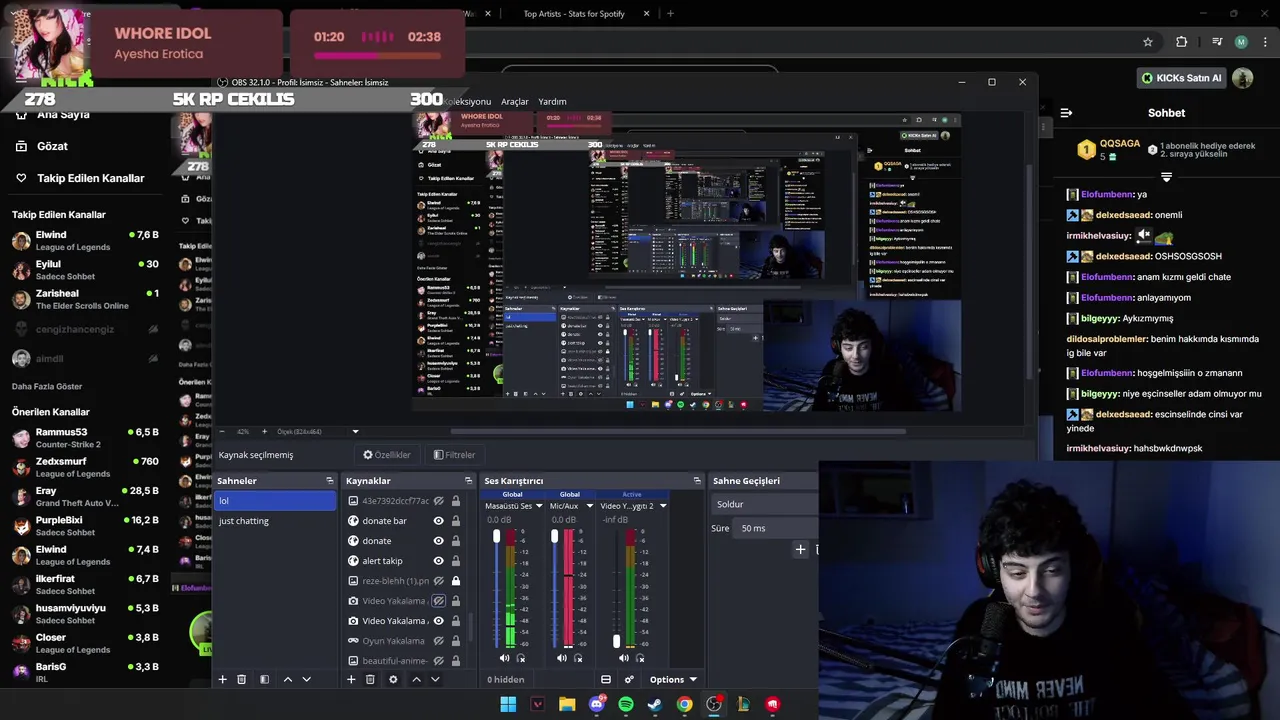Image resolution: width=1280 pixels, height=720 pixels.
Task: Click Daha Fazla Göster link
Action: pos(47,386)
